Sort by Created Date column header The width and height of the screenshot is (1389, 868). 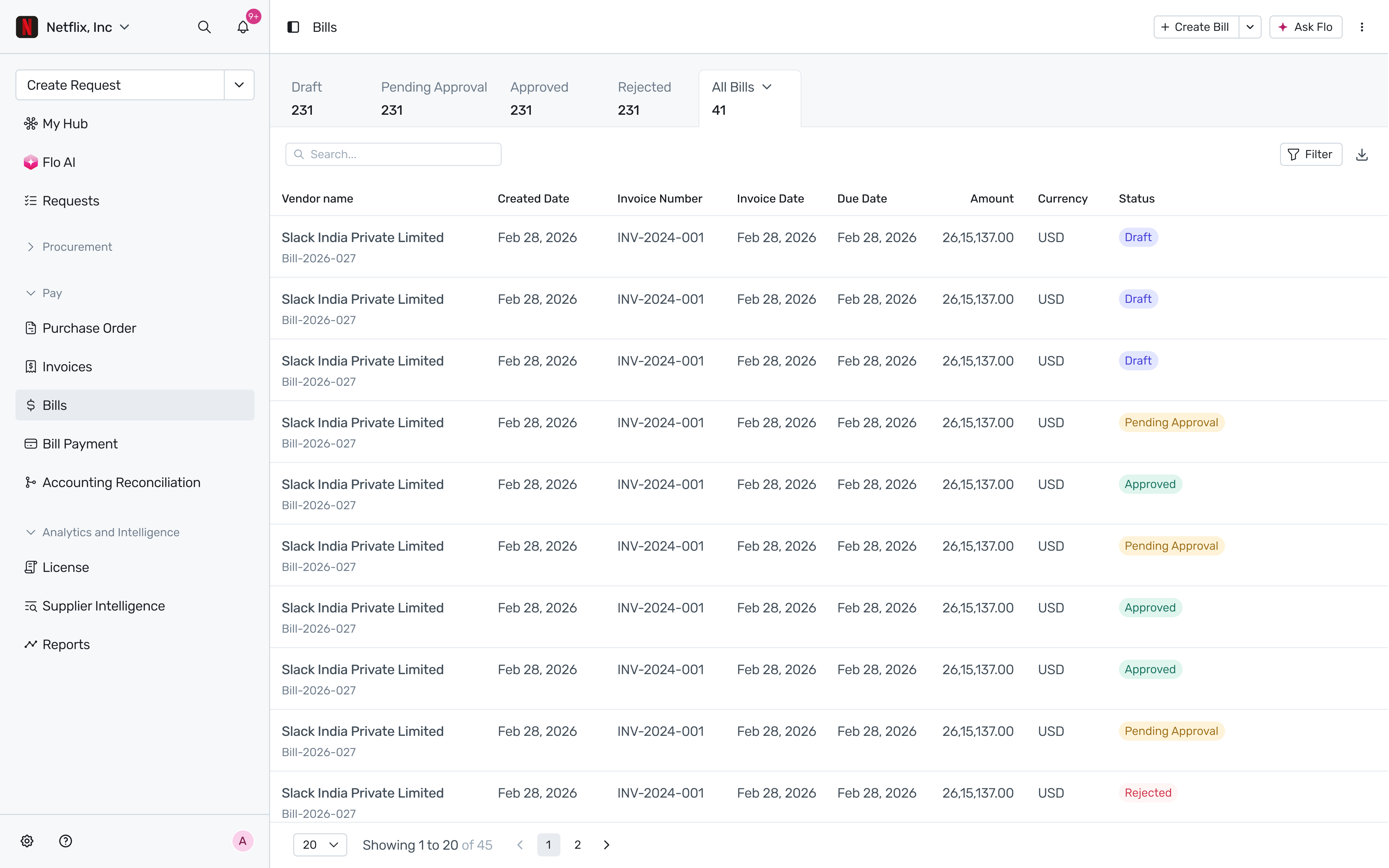tap(533, 199)
